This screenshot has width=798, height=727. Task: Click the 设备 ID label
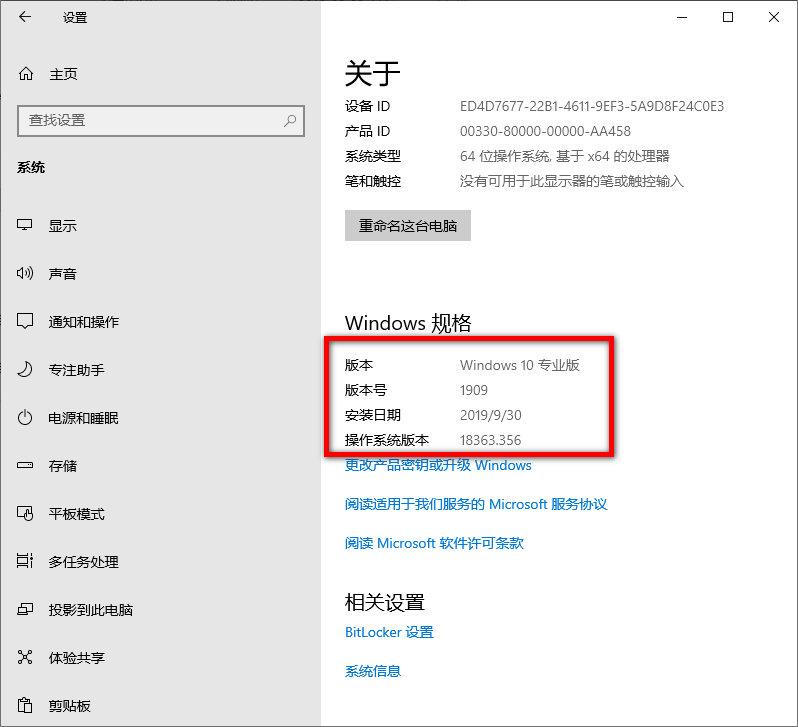tap(367, 106)
